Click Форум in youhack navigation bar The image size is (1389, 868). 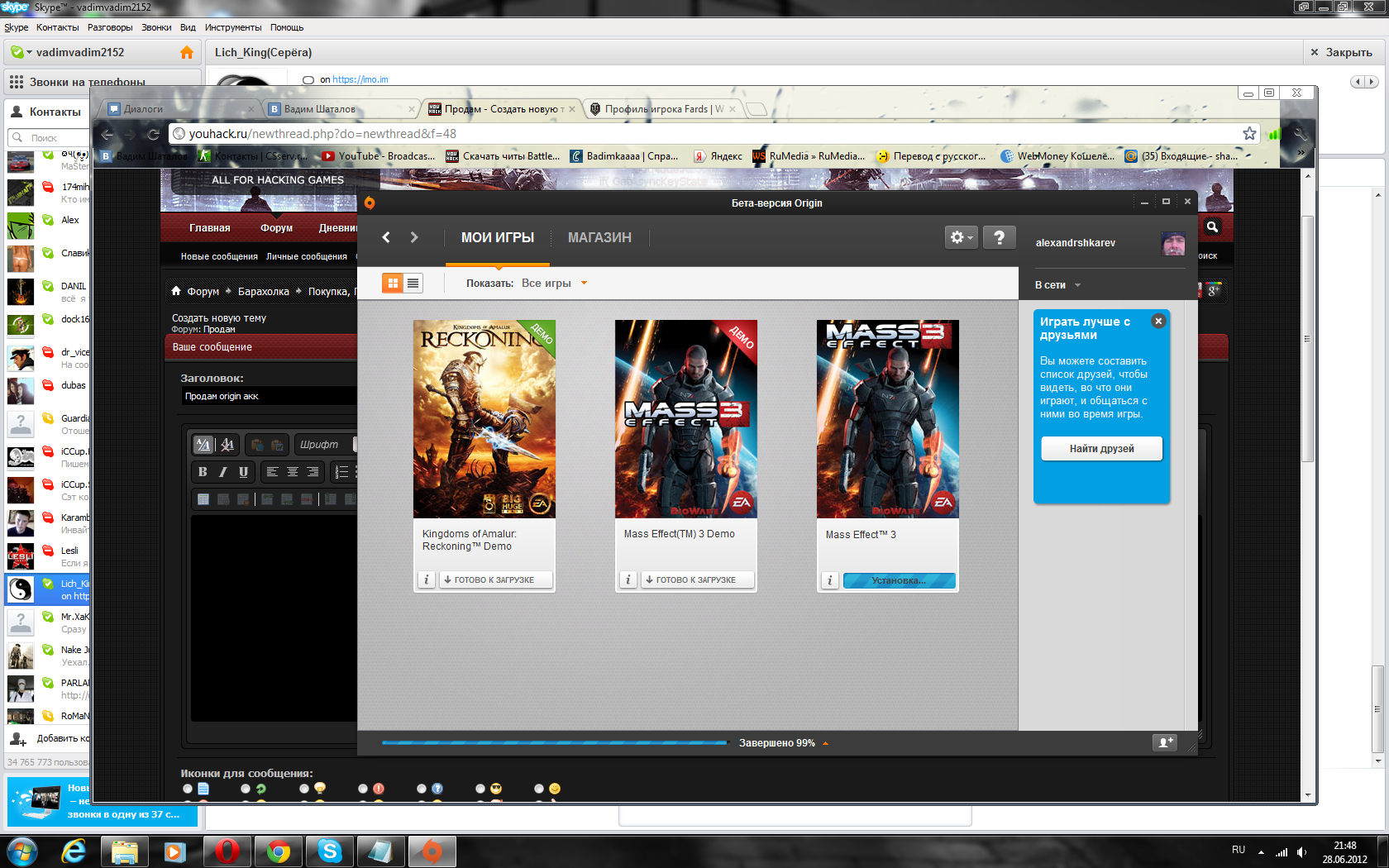(x=276, y=228)
